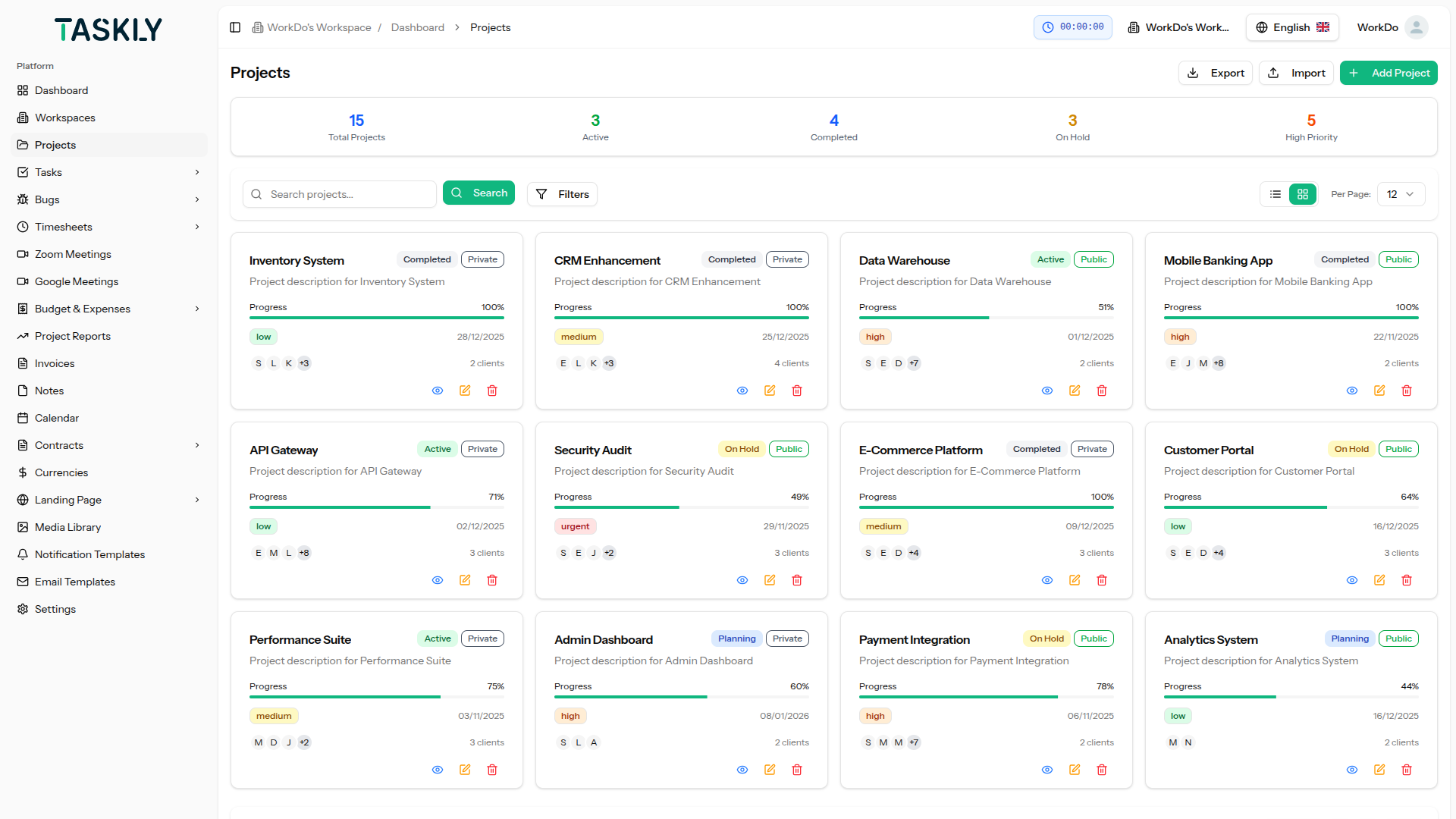Screen dimensions: 1456x819
Task: Open Media Library in the sidebar
Action: tap(109, 527)
